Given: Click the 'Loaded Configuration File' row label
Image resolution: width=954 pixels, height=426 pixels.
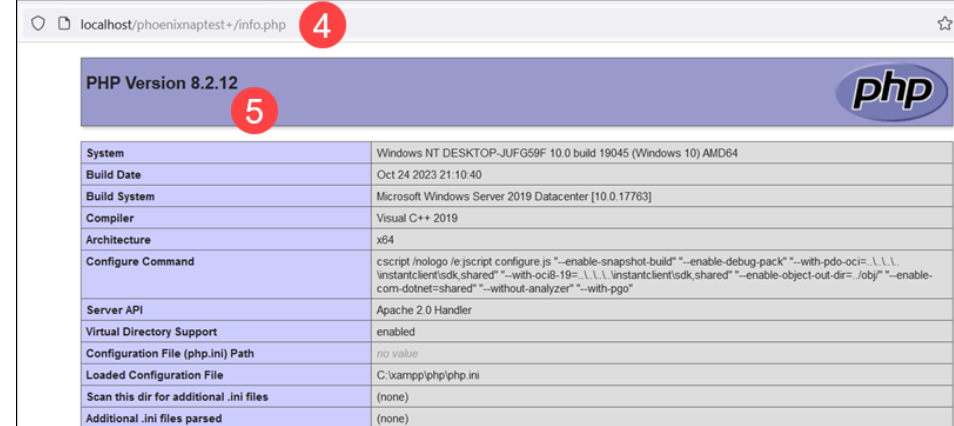Looking at the screenshot, I should pyautogui.click(x=155, y=375).
